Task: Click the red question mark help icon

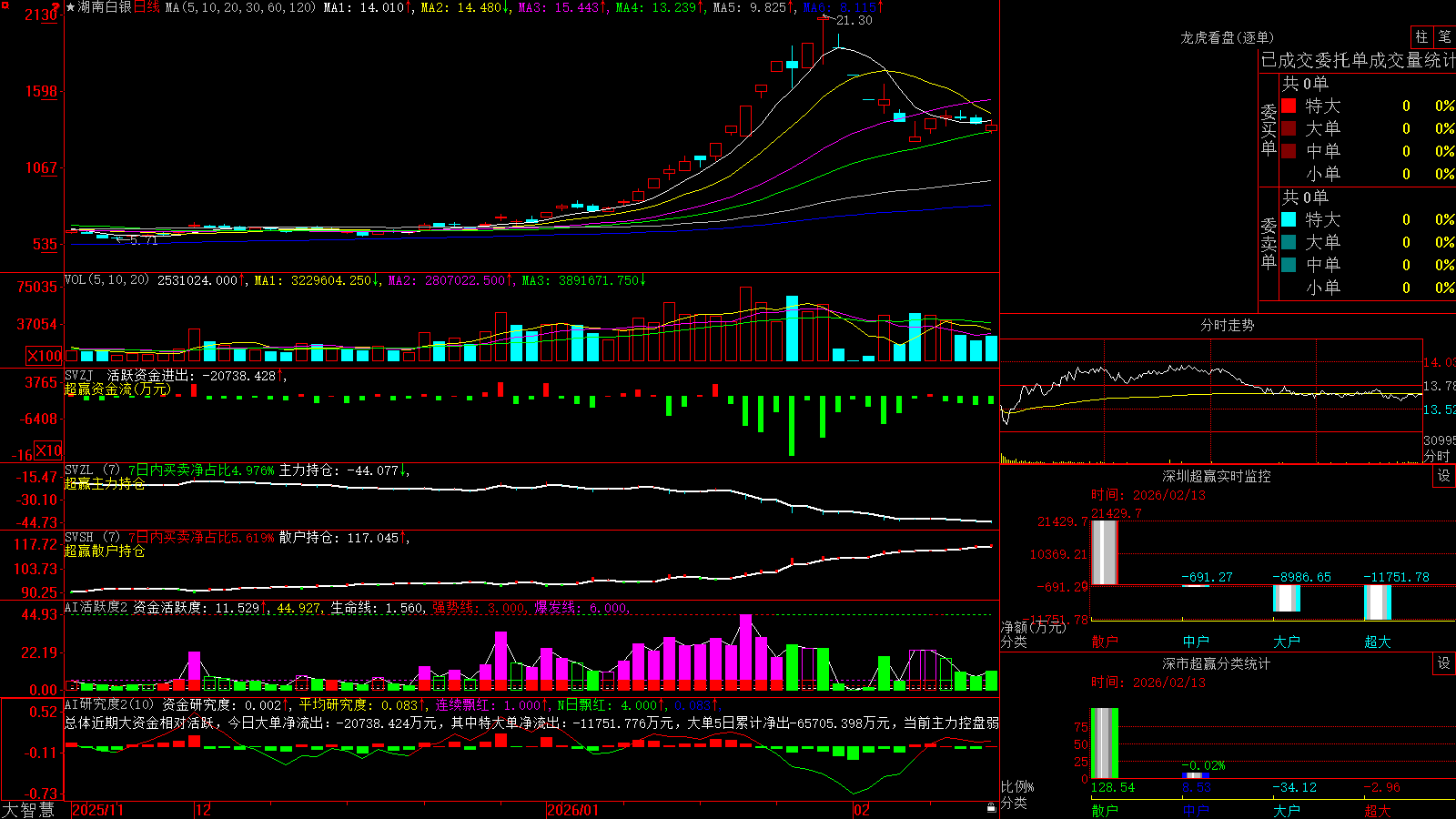Action: coord(56,7)
